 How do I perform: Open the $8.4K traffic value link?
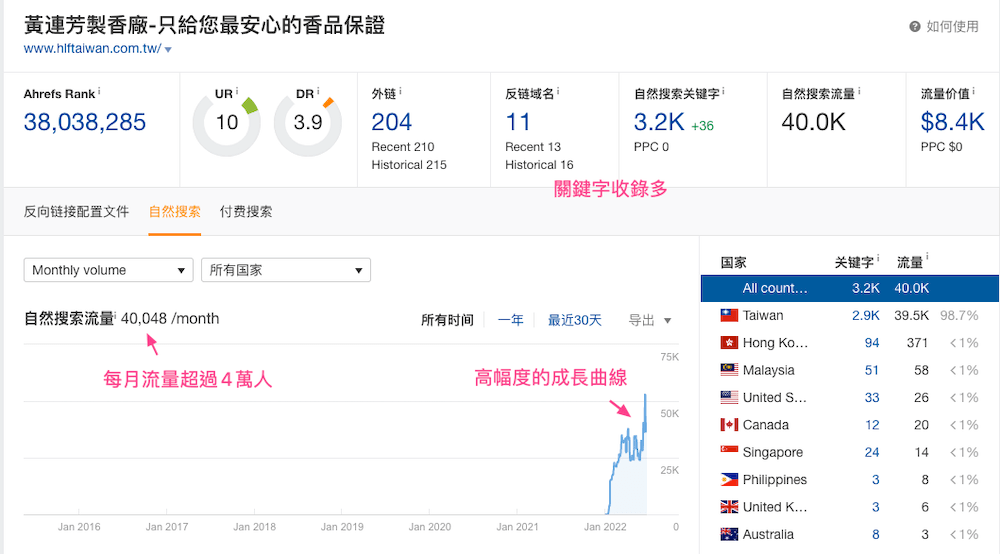[x=952, y=122]
